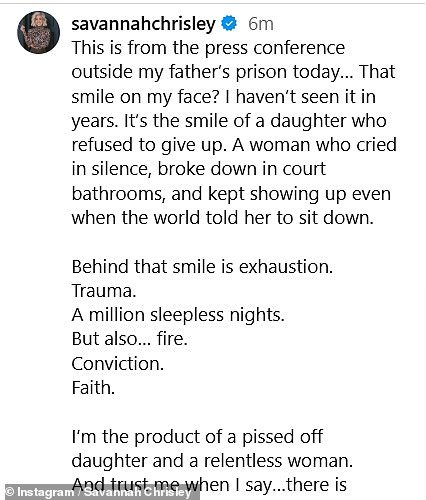Select the line reading 'Trauma.'

click(104, 291)
